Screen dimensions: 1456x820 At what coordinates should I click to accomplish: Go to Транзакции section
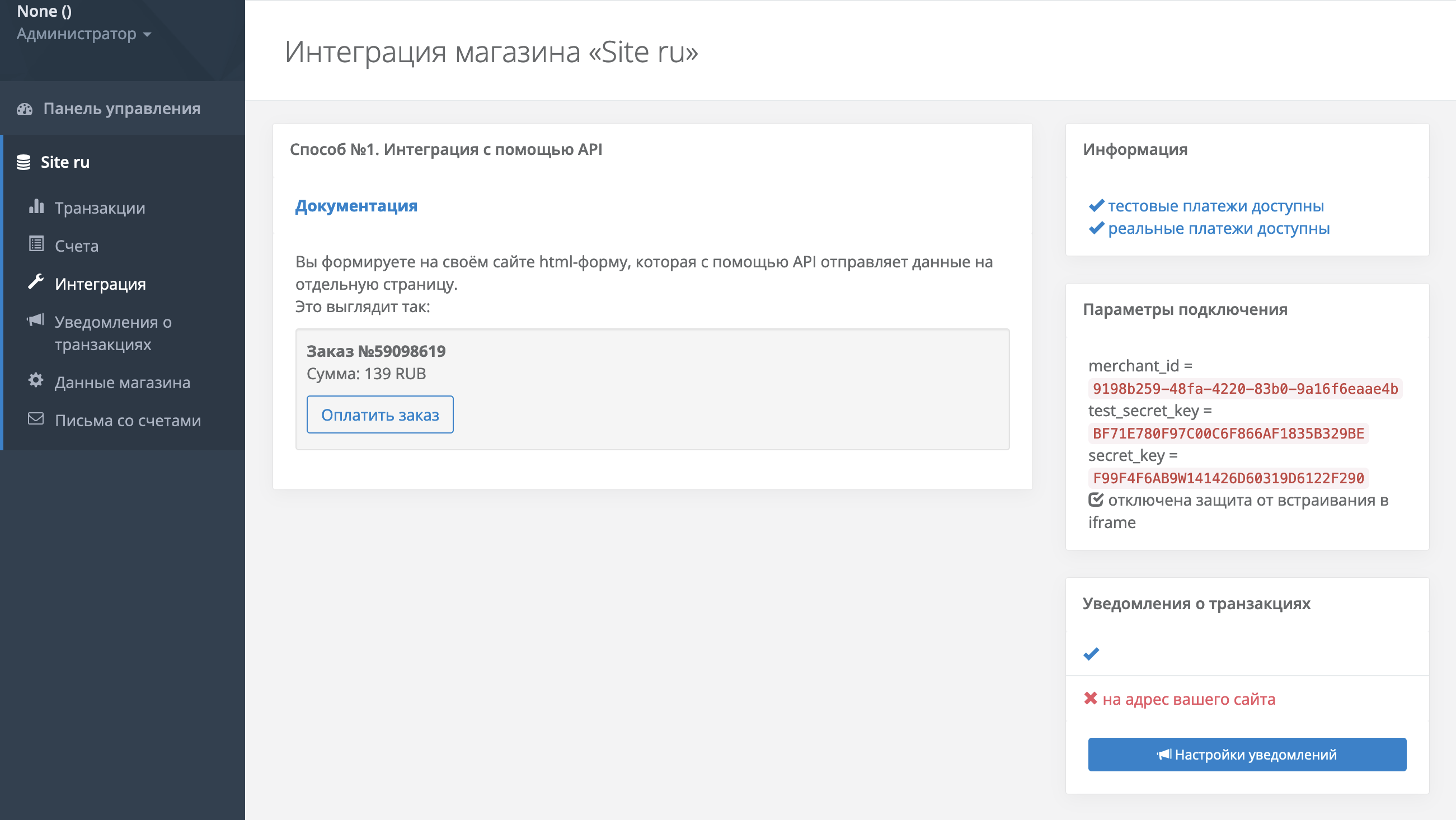100,208
